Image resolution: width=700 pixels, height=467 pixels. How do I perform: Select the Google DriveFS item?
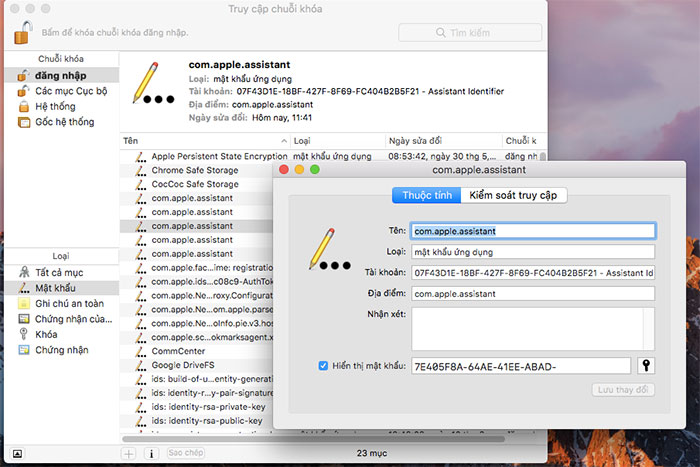click(196, 365)
